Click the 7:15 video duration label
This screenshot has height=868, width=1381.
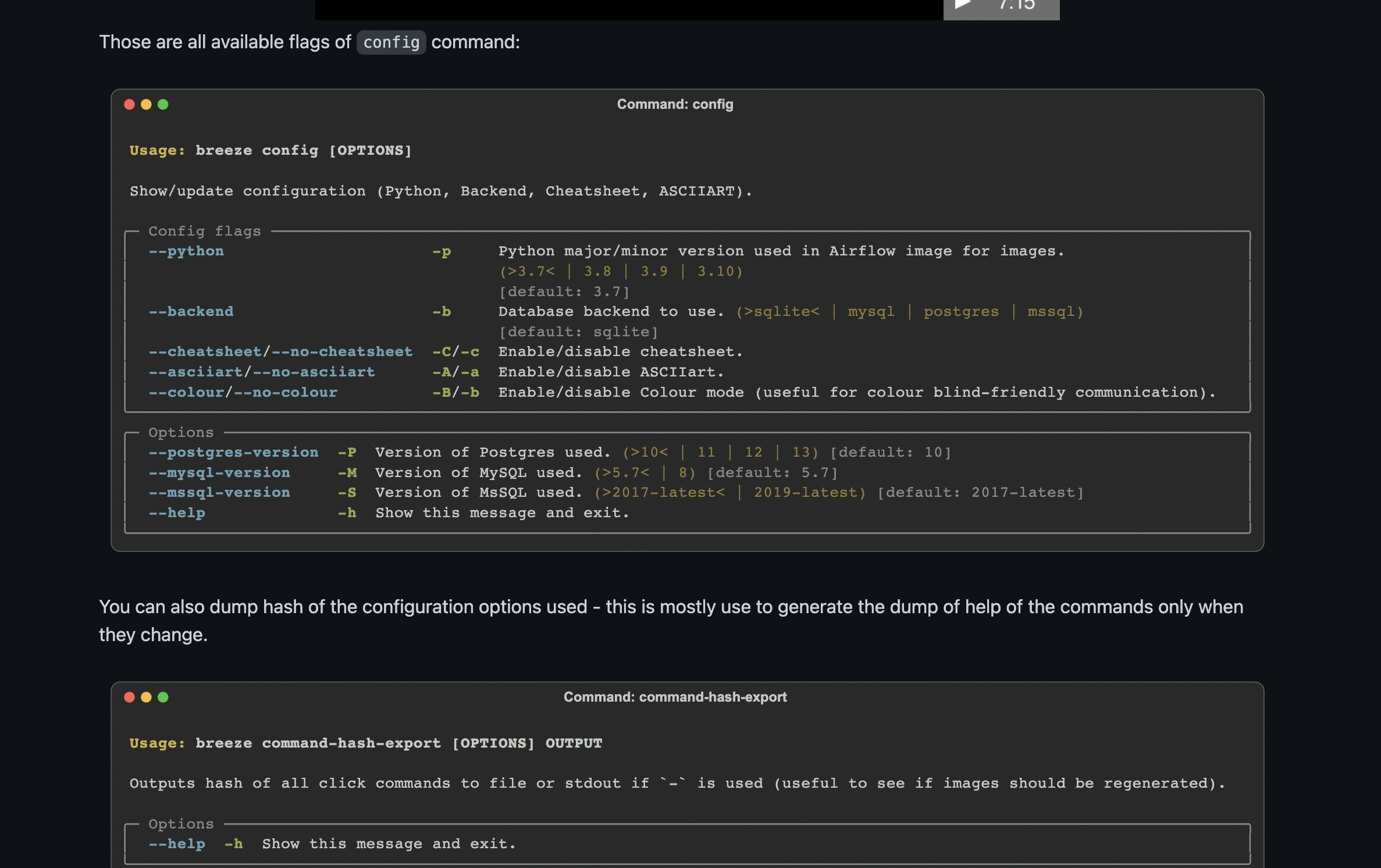pyautogui.click(x=1017, y=5)
